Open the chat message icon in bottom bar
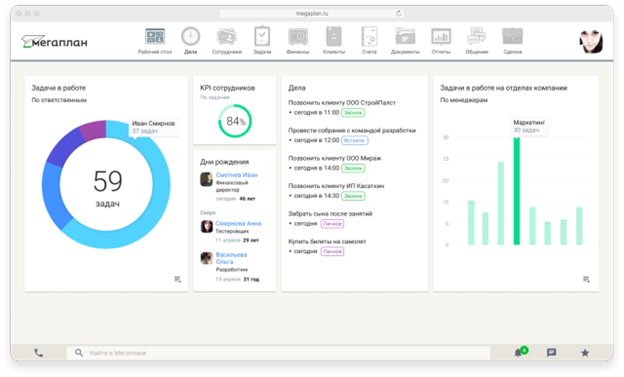Image resolution: width=624 pixels, height=377 pixels. [x=551, y=353]
